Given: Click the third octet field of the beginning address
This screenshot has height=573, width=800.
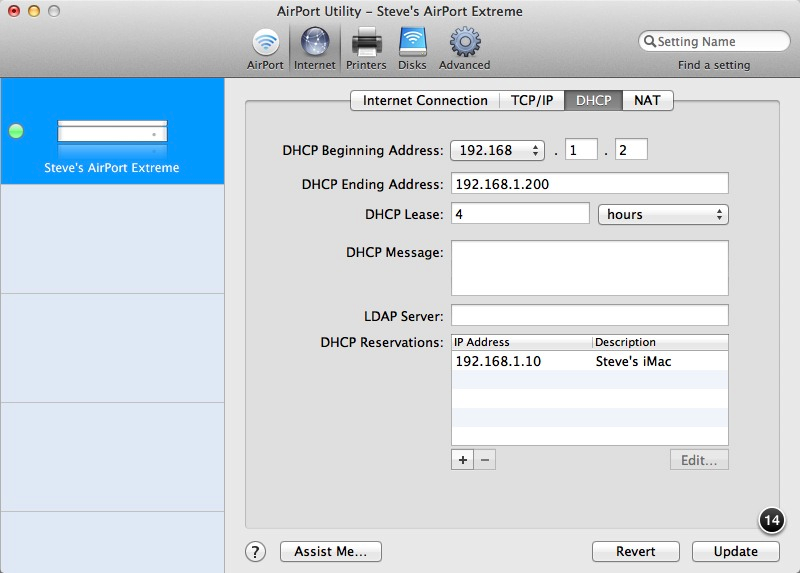Looking at the screenshot, I should point(581,150).
